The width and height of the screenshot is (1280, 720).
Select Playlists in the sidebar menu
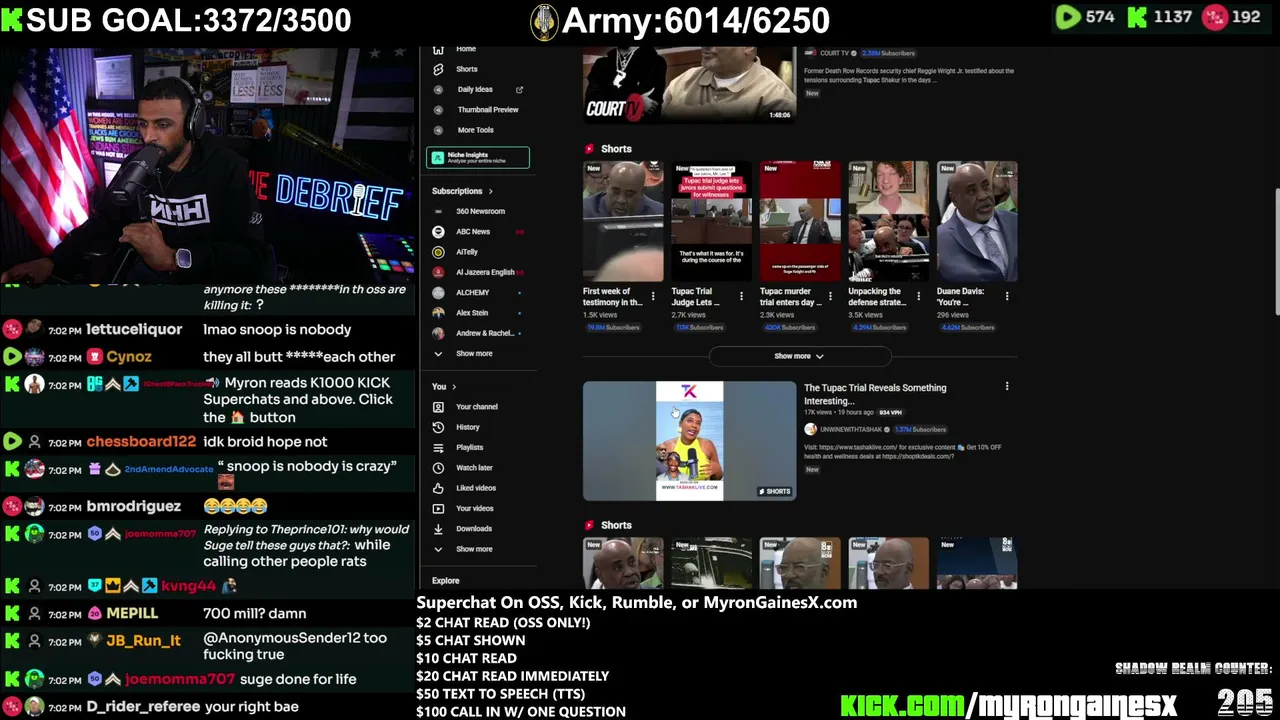point(470,447)
